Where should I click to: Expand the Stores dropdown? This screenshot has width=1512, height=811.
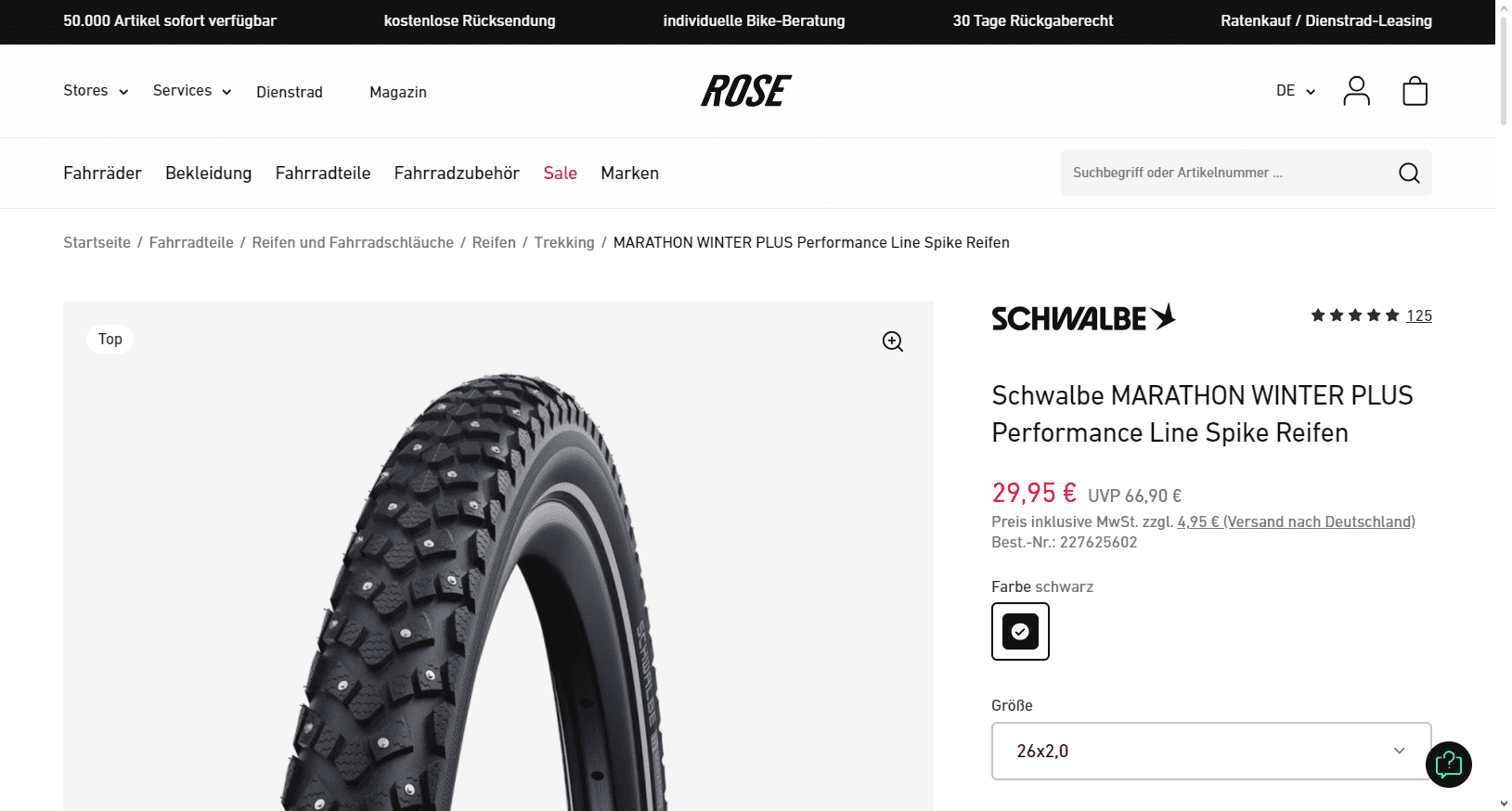click(x=96, y=91)
